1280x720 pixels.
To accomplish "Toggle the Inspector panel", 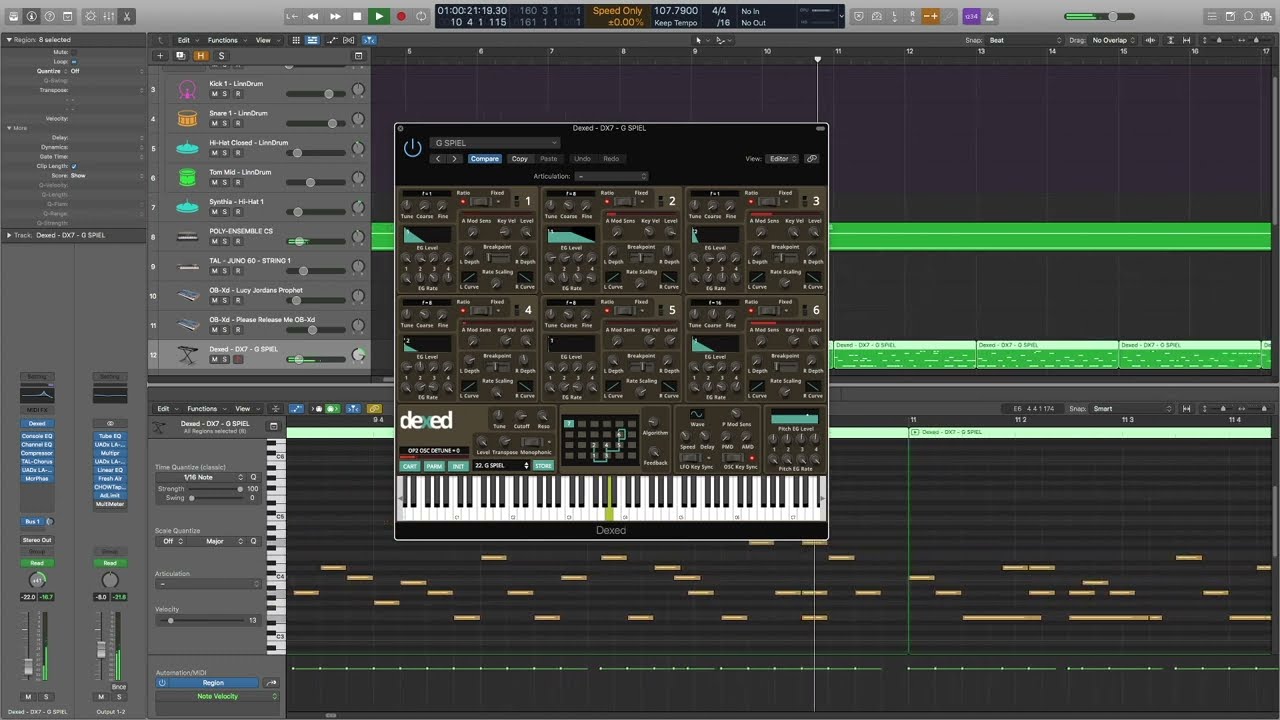I will point(32,16).
